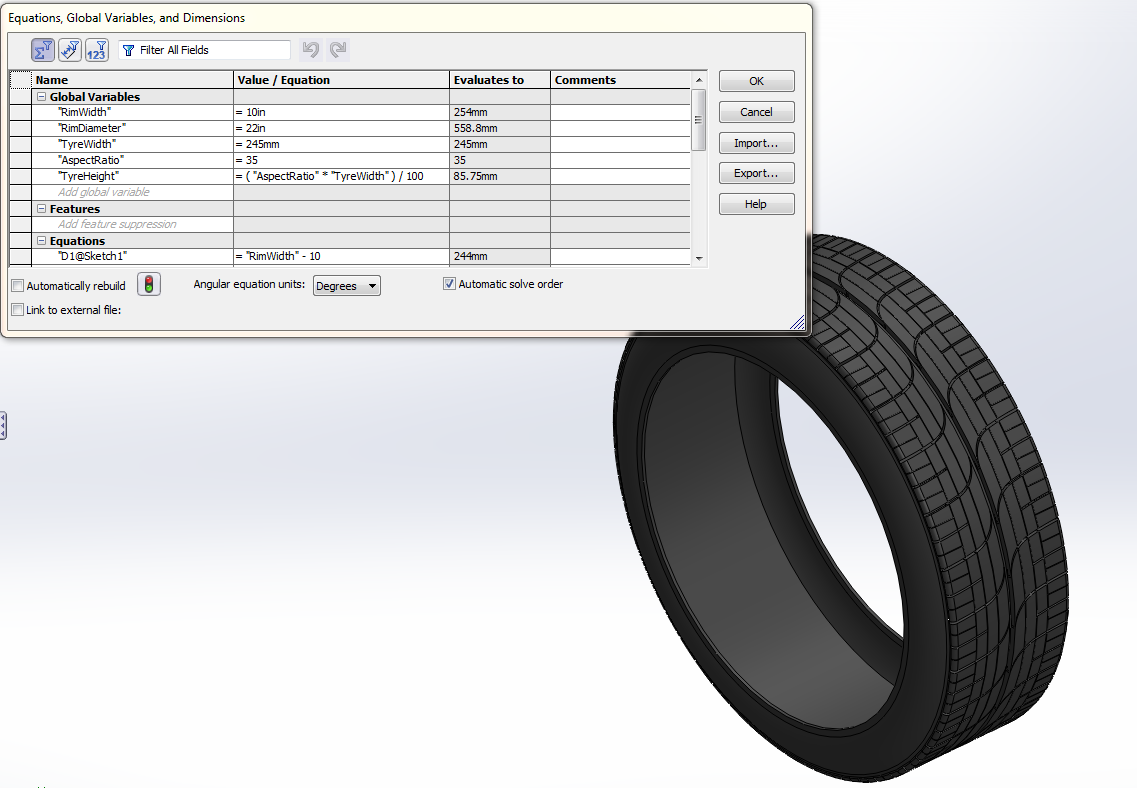The height and width of the screenshot is (788, 1137).
Task: Click the '= 10in' value cell
Action: point(342,112)
